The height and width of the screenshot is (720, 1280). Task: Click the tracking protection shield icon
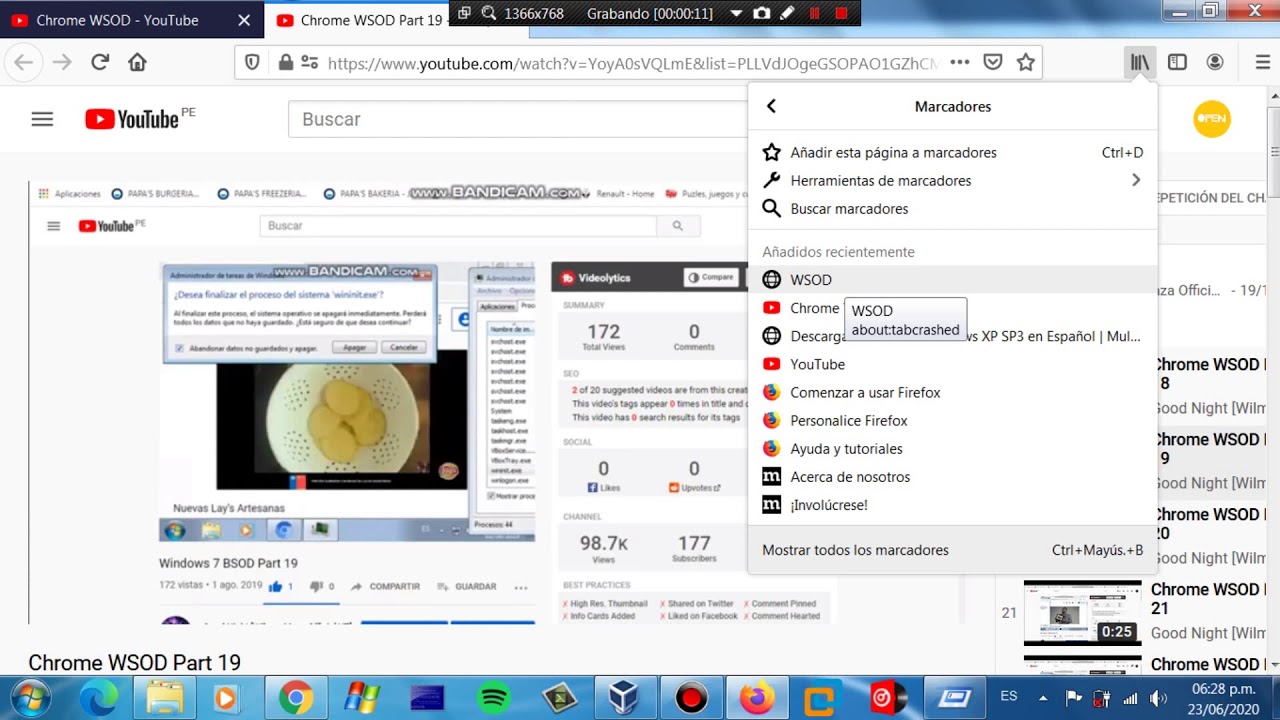pyautogui.click(x=252, y=62)
